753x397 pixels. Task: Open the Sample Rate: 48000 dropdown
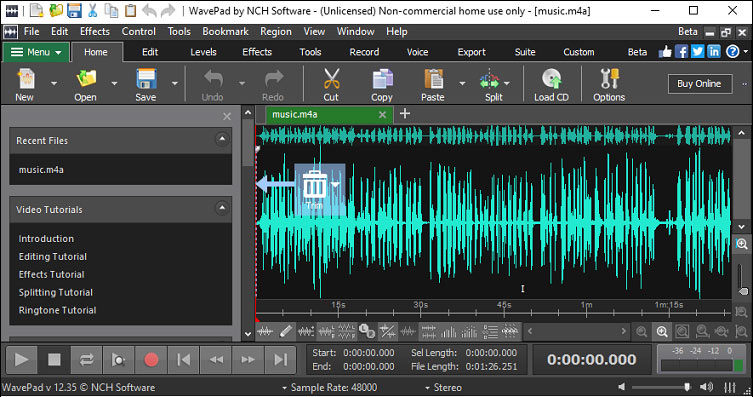[x=329, y=388]
